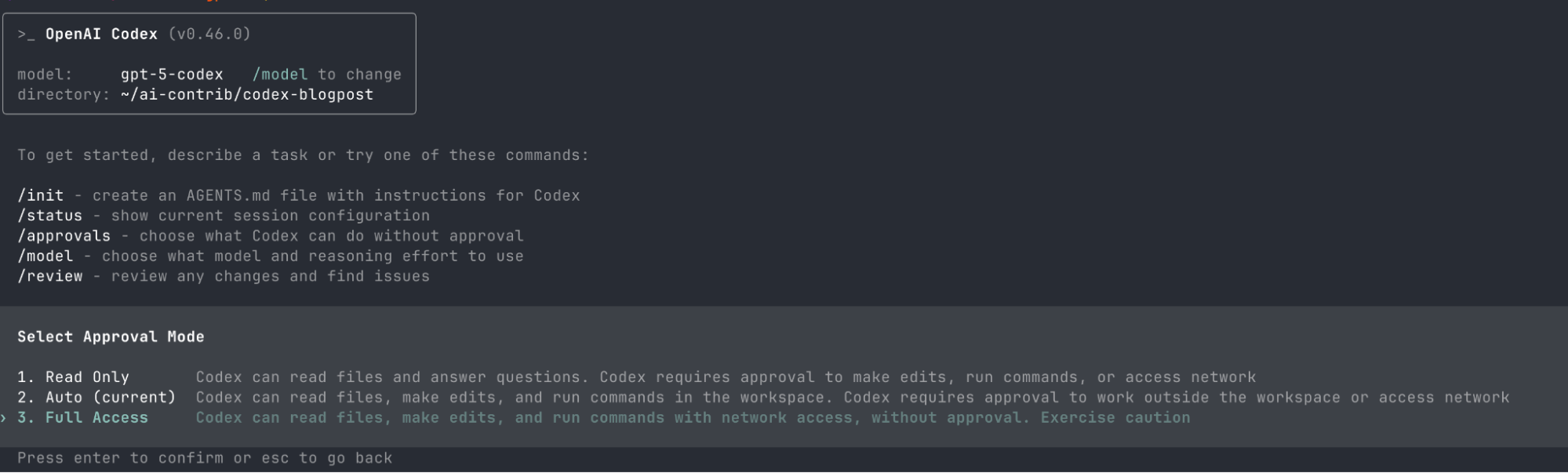Click the /model command in the list
Image resolution: width=1568 pixels, height=473 pixels.
click(45, 257)
